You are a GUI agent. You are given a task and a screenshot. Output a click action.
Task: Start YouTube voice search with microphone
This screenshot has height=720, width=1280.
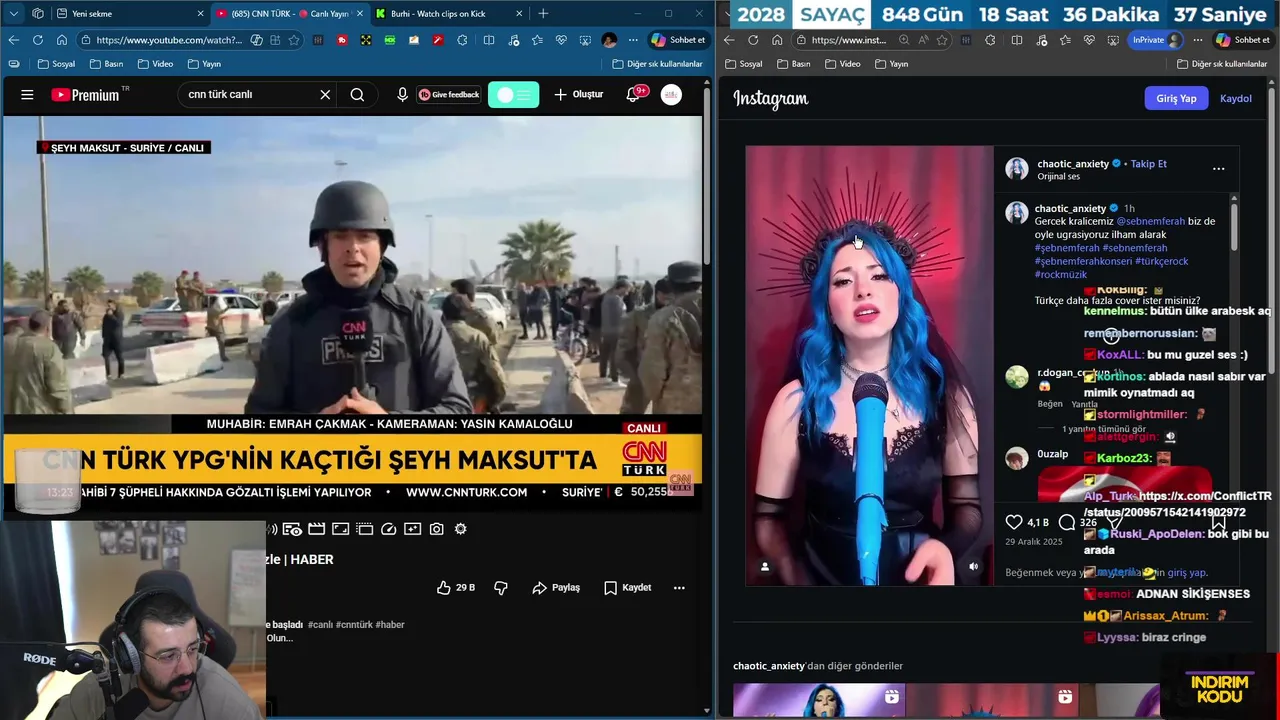tap(402, 95)
